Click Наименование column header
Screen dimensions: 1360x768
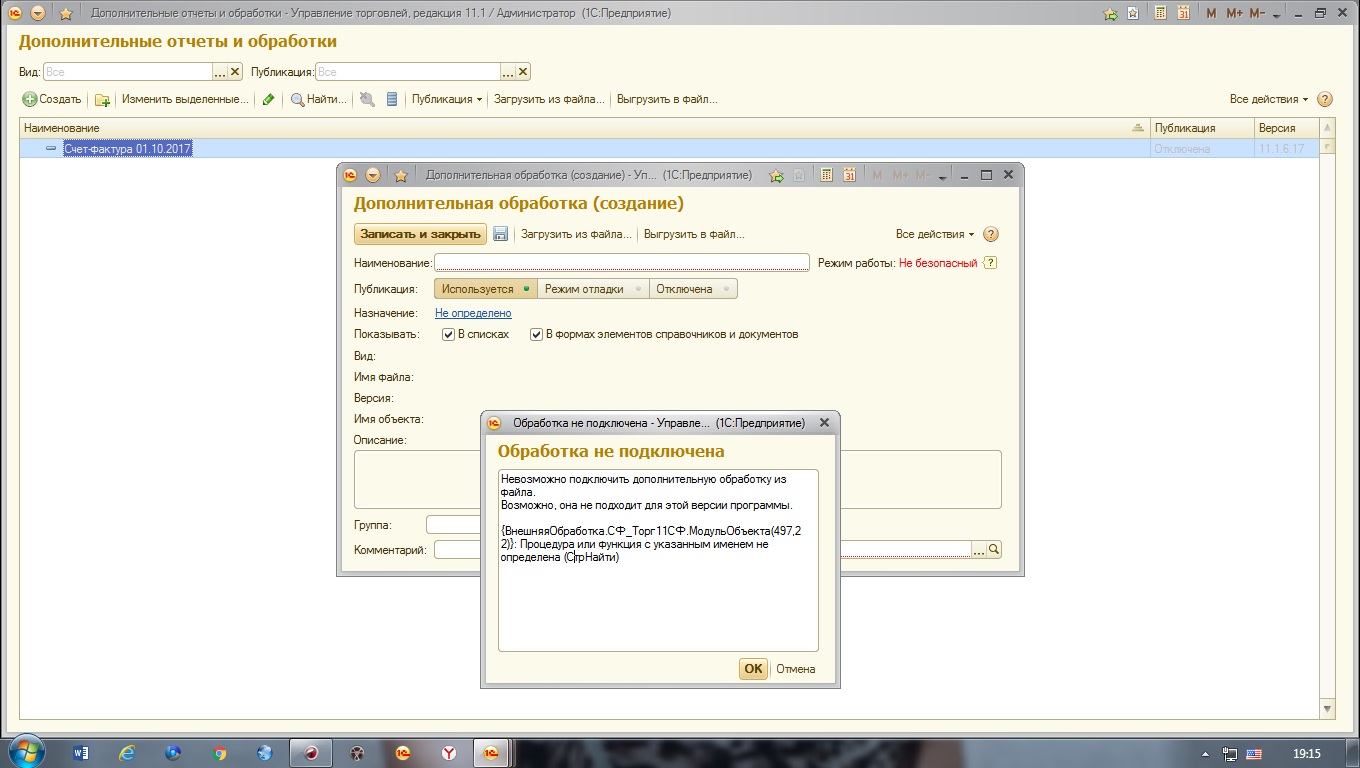tap(584, 128)
